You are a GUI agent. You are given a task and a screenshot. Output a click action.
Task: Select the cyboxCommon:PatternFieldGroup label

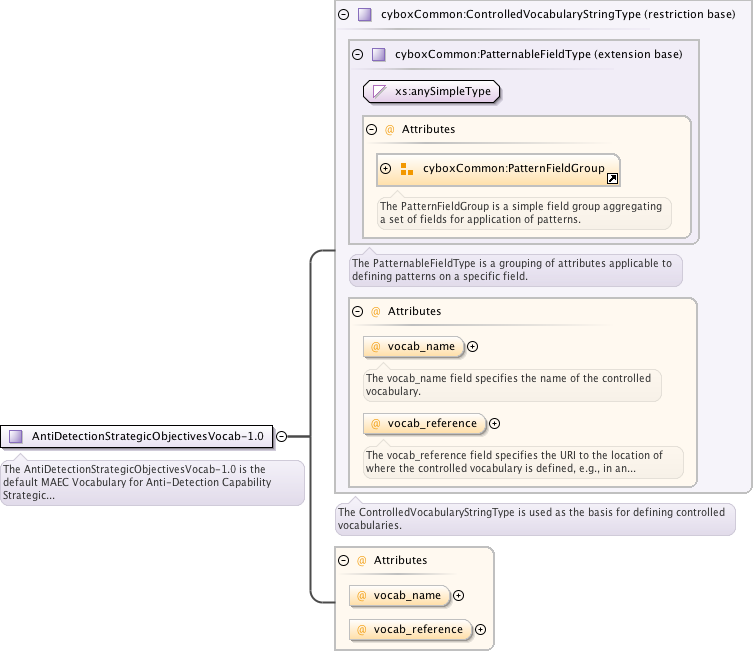click(x=513, y=169)
